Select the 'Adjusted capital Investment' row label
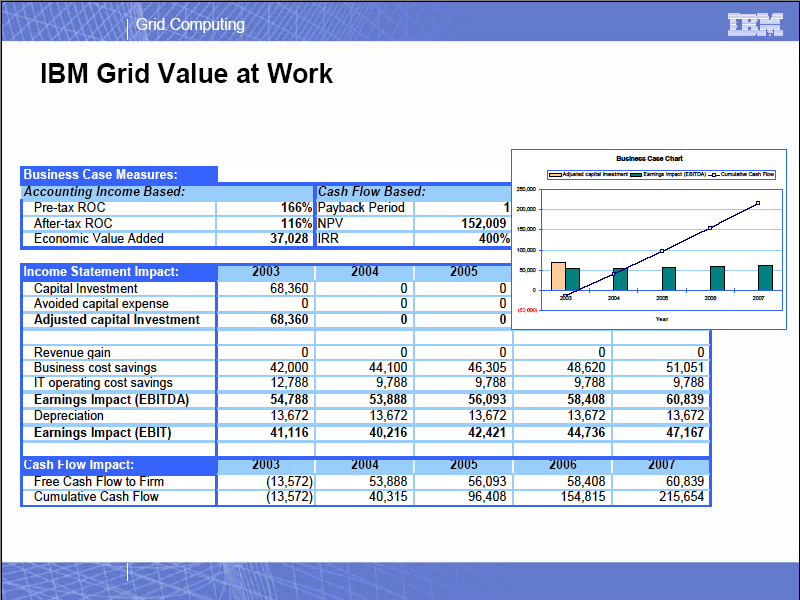 [x=117, y=320]
